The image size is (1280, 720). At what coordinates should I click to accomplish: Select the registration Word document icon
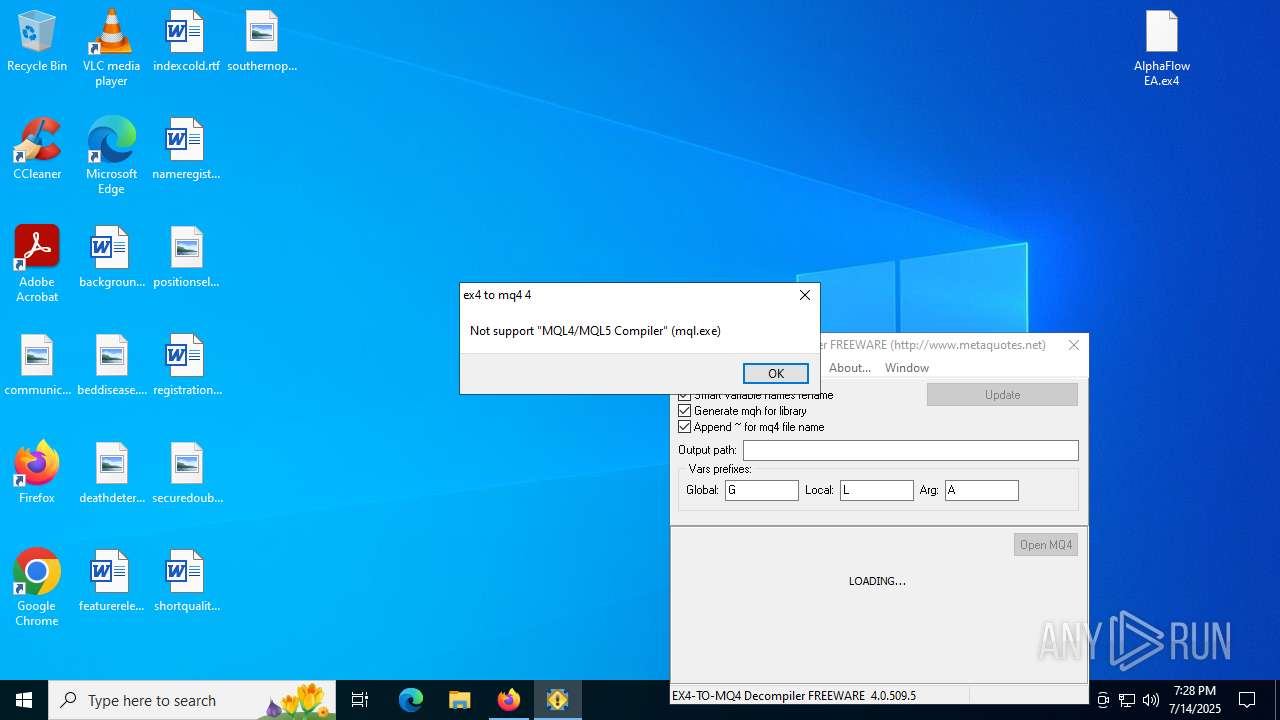(186, 366)
